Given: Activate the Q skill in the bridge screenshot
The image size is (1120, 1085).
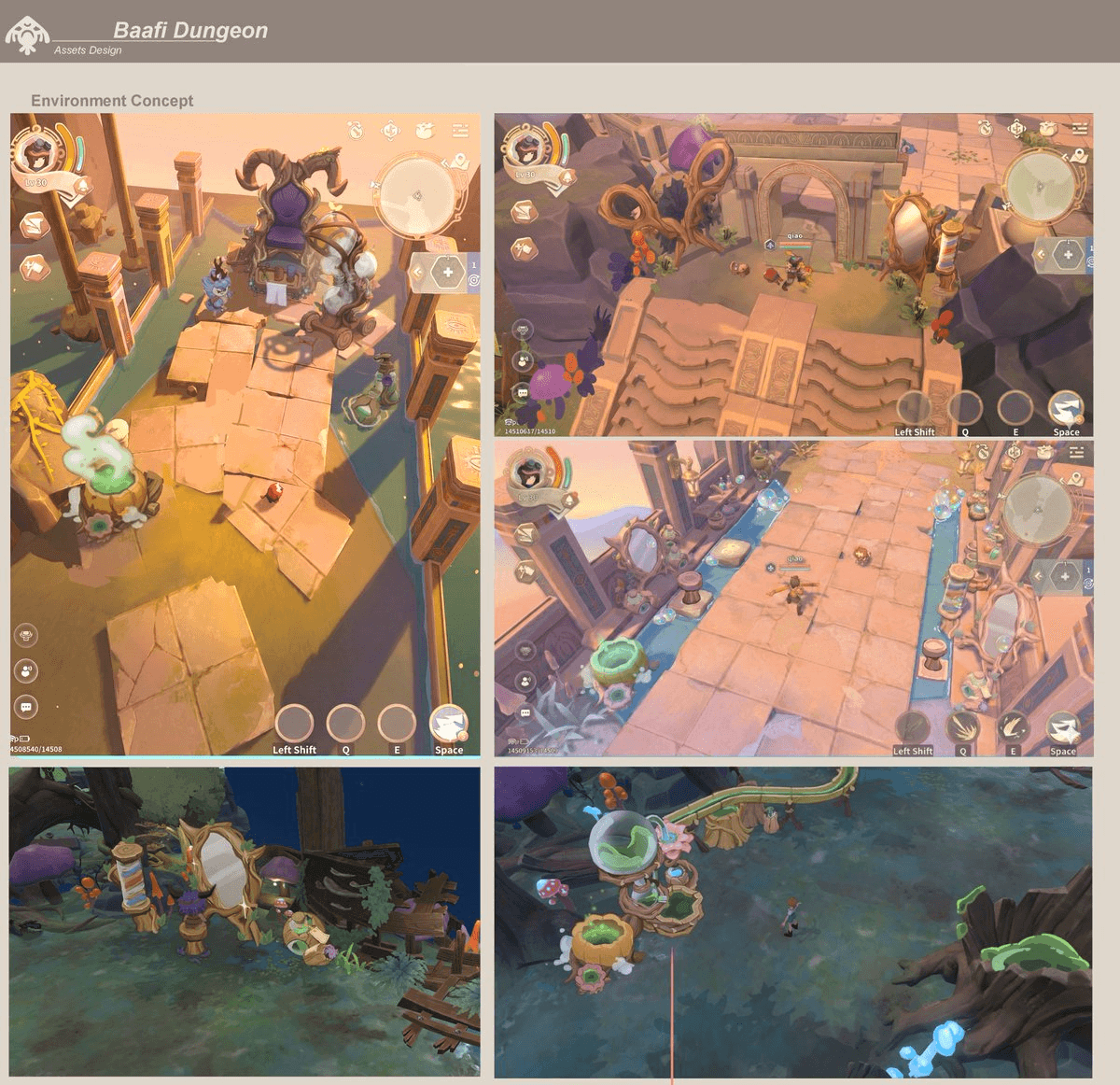Looking at the screenshot, I should (x=962, y=729).
